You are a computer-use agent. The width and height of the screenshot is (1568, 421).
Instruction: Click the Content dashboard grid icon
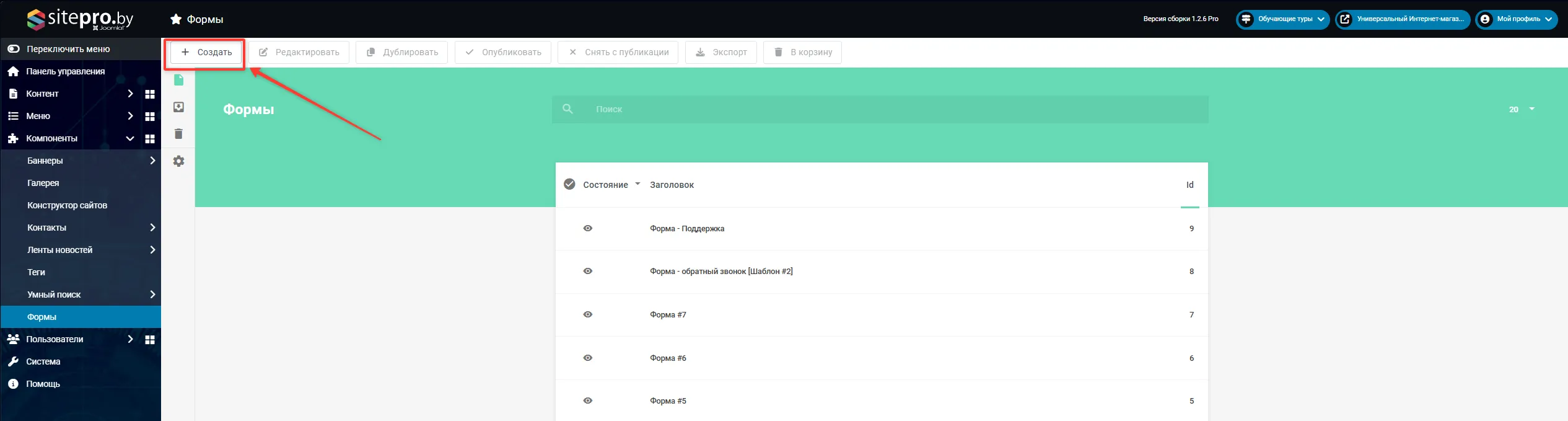pos(150,94)
